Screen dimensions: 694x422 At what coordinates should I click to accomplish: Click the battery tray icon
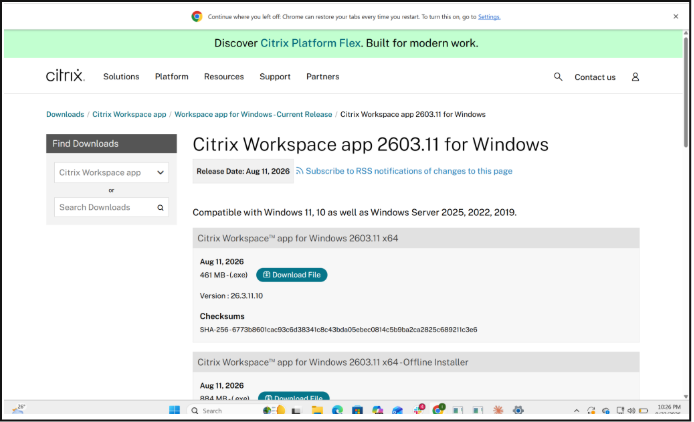644,410
